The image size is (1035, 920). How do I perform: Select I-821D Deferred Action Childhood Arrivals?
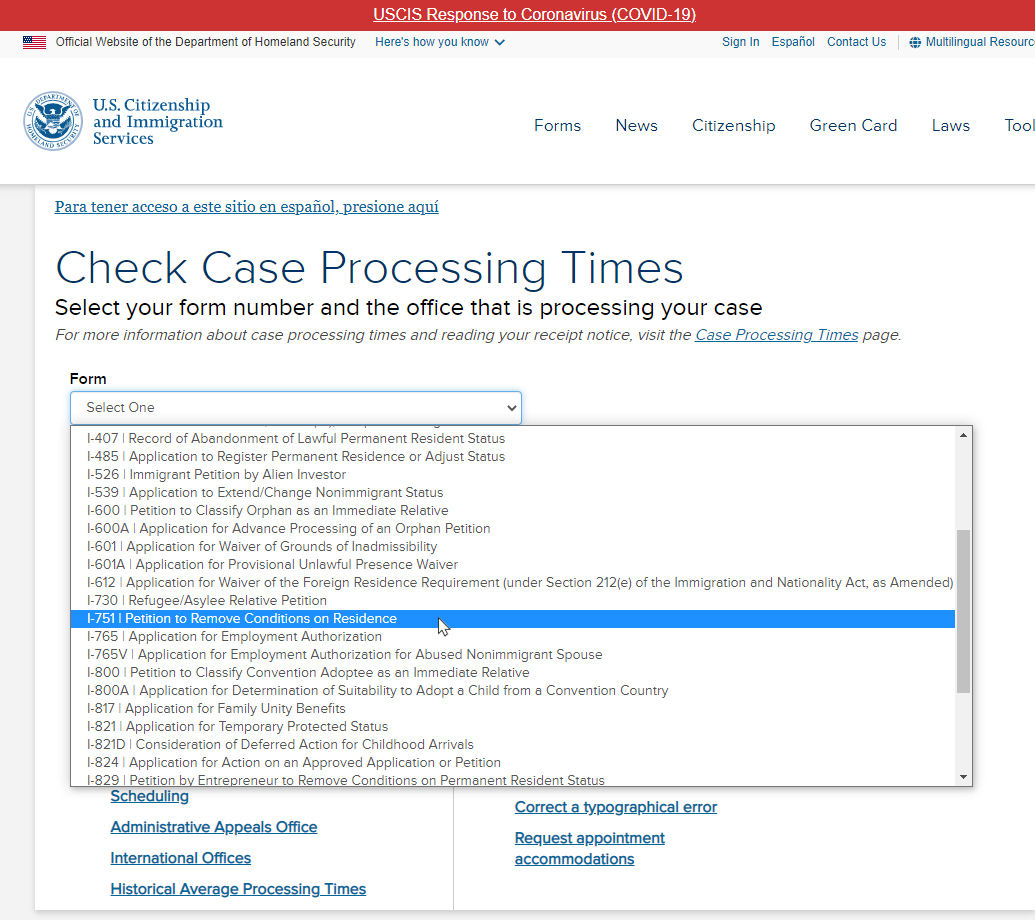tap(513, 744)
